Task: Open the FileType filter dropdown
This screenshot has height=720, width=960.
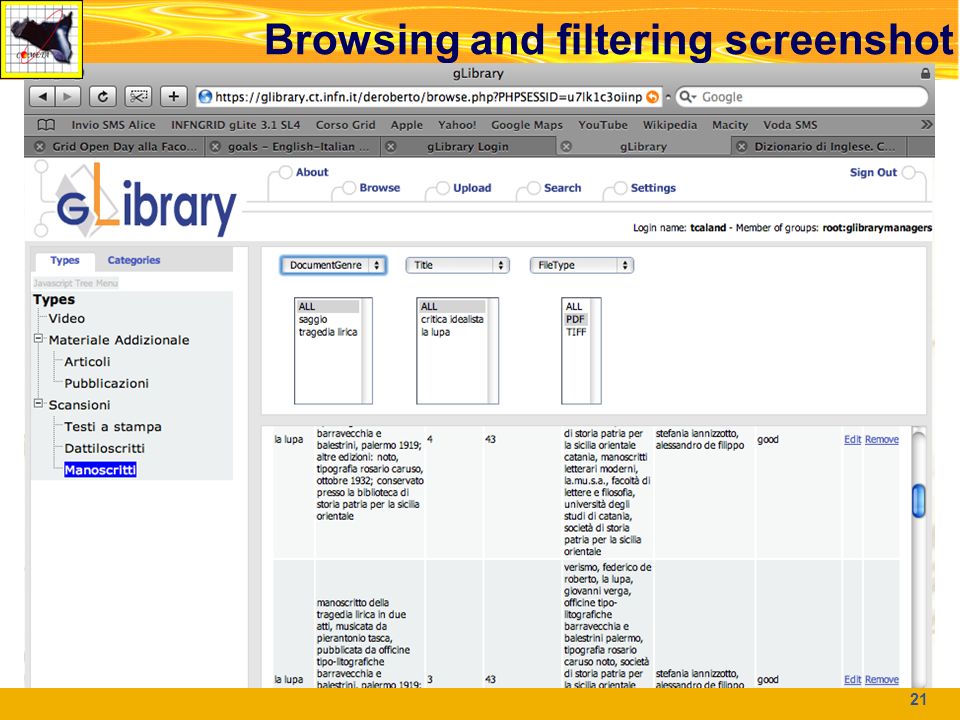Action: coord(582,265)
